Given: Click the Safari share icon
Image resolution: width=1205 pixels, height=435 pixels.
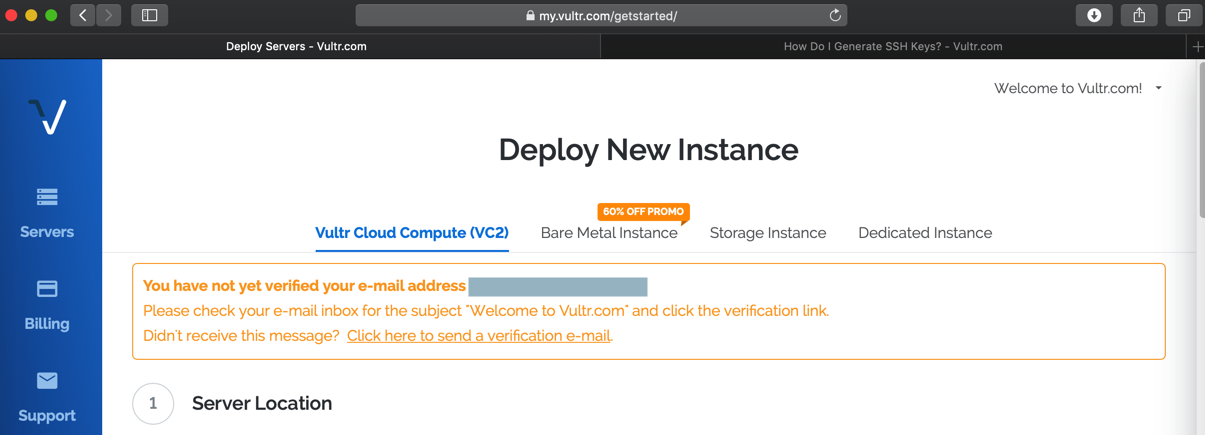Looking at the screenshot, I should coord(1139,15).
